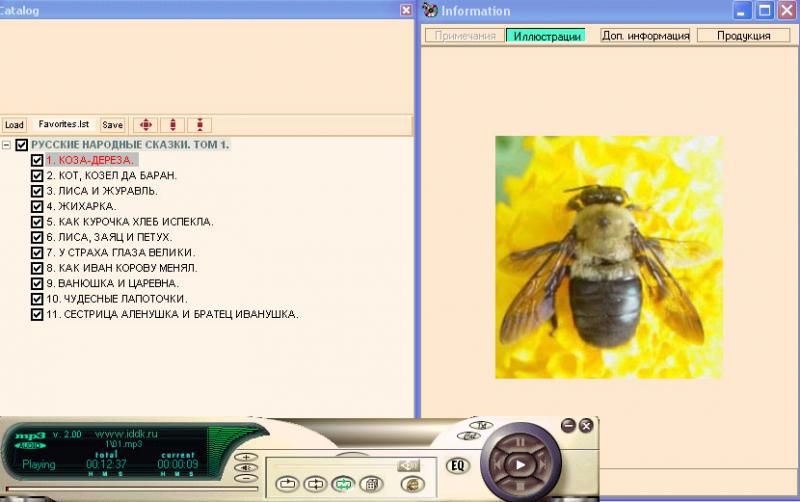The image size is (800, 502).
Task: Uncheck the ЖИХАРКА track checkbox
Action: pyautogui.click(x=37, y=206)
